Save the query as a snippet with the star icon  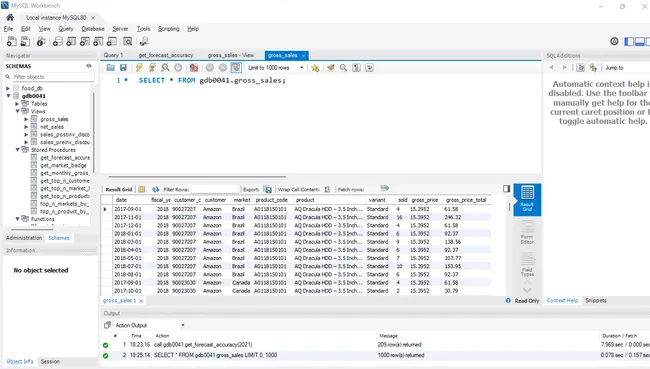tap(315, 68)
